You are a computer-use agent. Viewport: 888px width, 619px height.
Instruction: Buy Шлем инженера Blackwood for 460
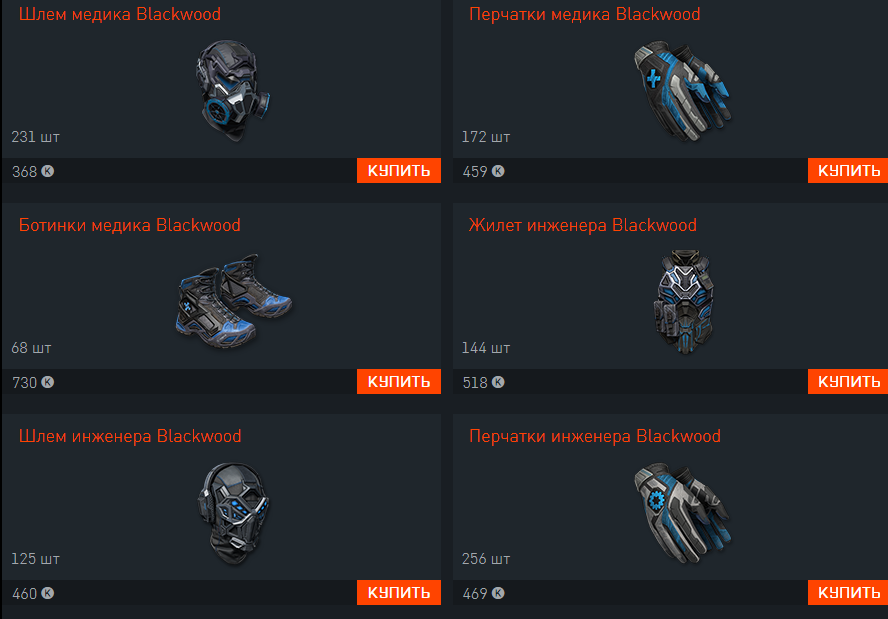399,592
